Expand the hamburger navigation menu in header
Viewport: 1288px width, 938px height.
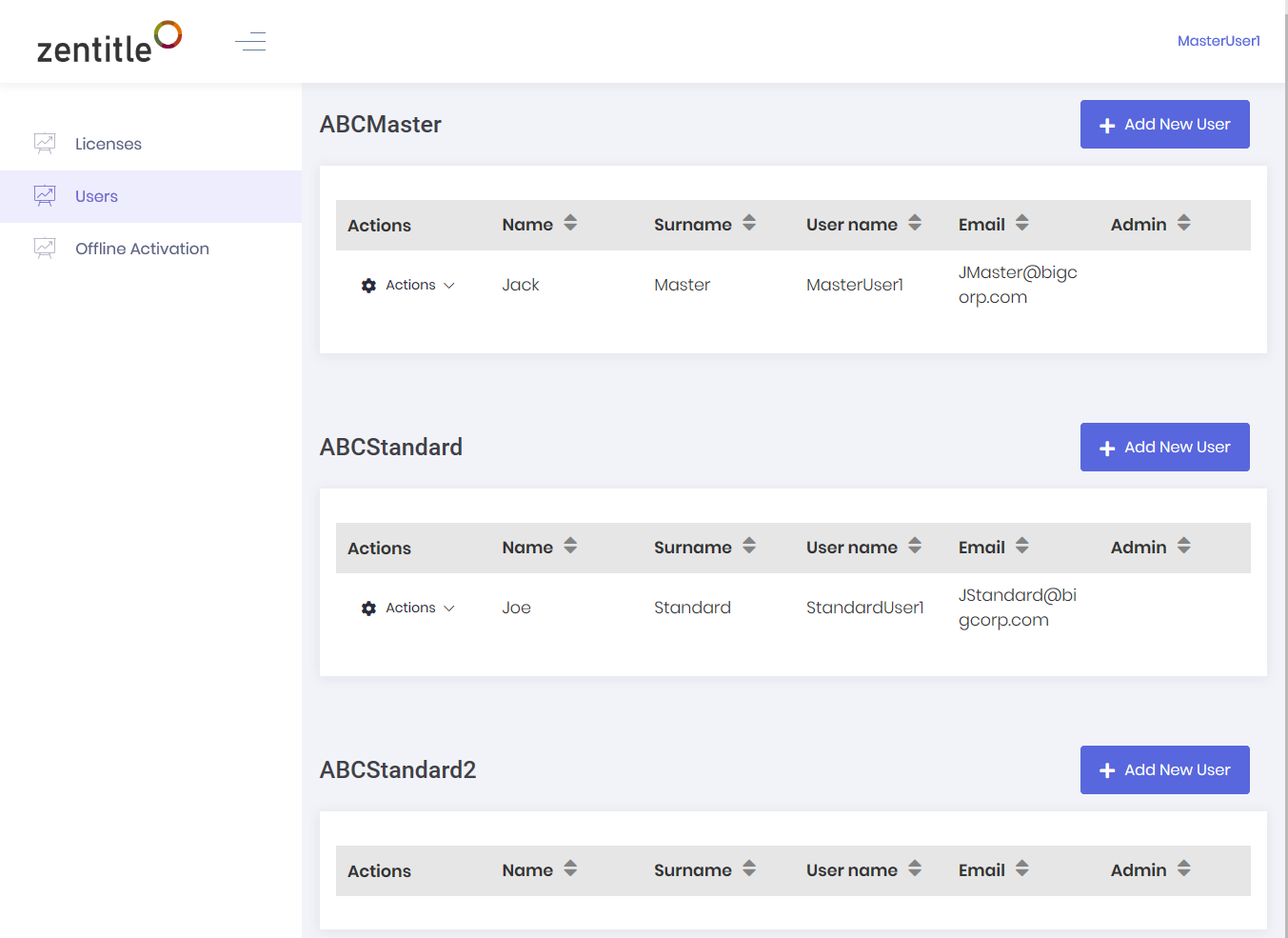tap(249, 41)
